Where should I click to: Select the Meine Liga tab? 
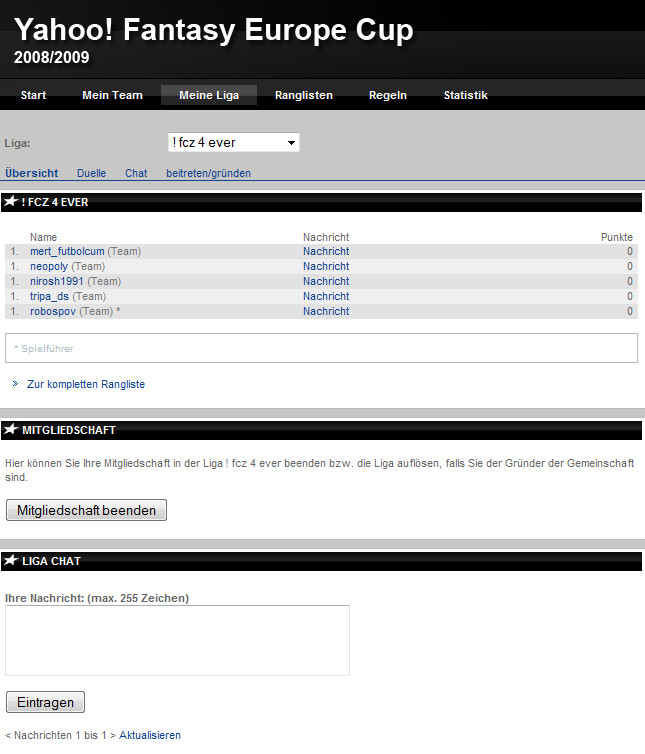coord(209,95)
